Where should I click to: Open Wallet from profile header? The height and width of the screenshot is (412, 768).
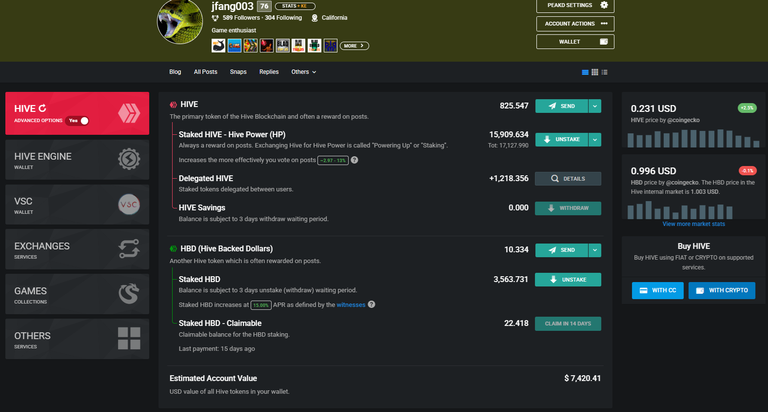pyautogui.click(x=575, y=42)
